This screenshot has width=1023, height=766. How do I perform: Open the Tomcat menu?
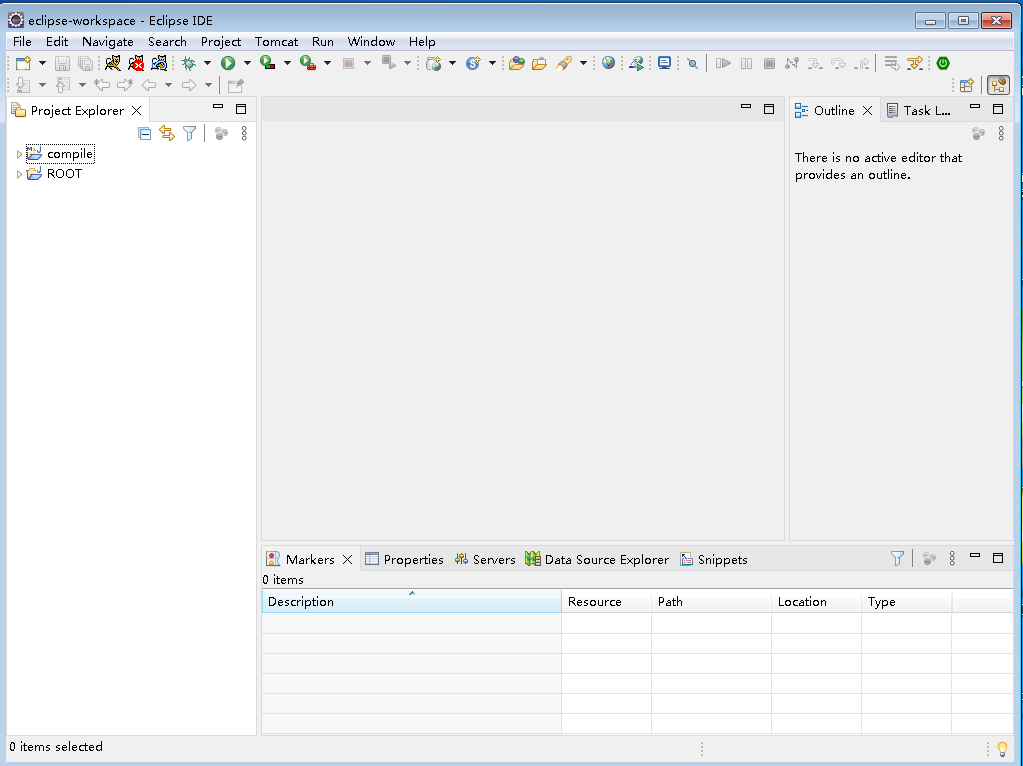(276, 42)
